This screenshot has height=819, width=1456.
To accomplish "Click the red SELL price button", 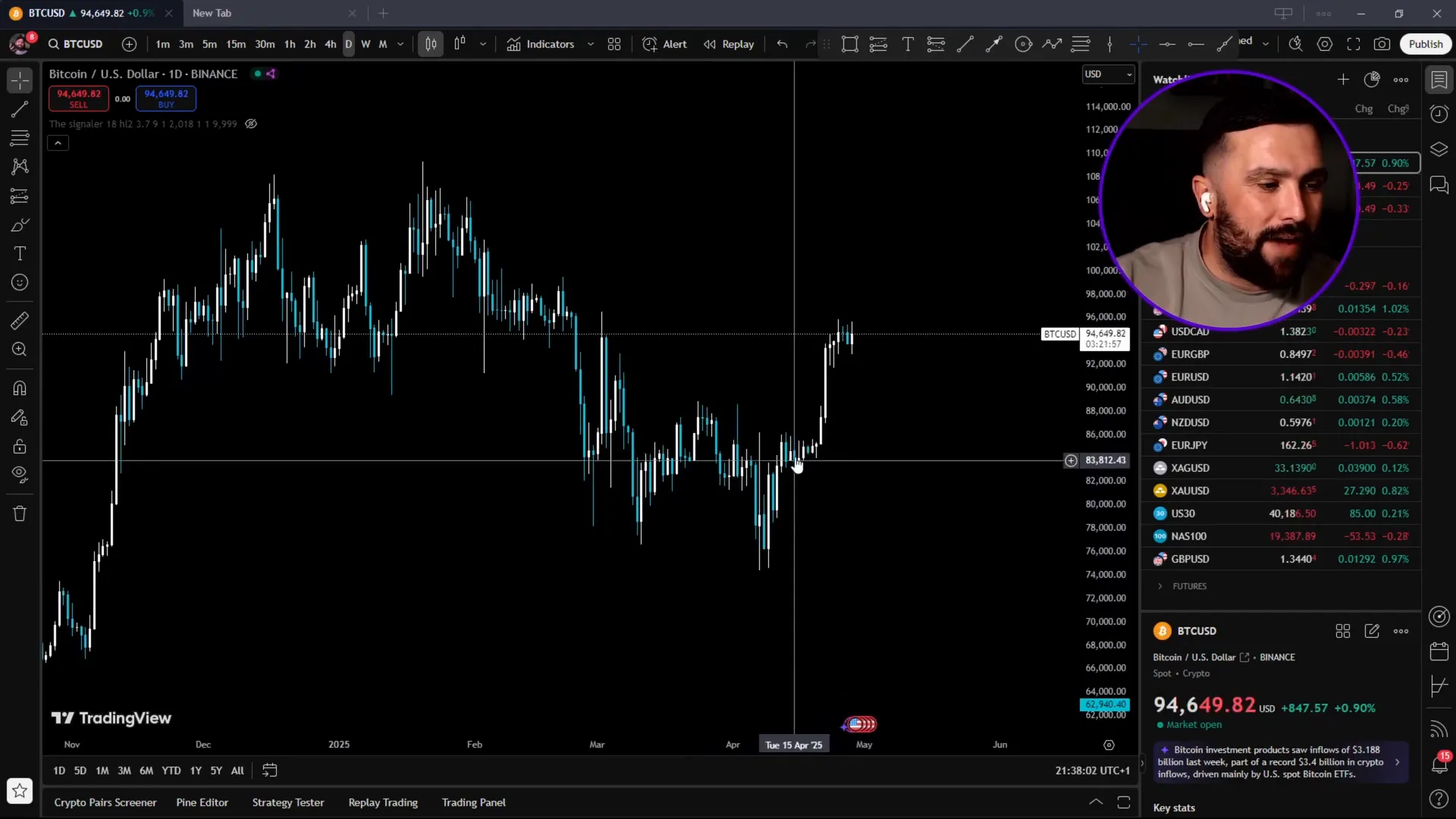I will [x=79, y=99].
